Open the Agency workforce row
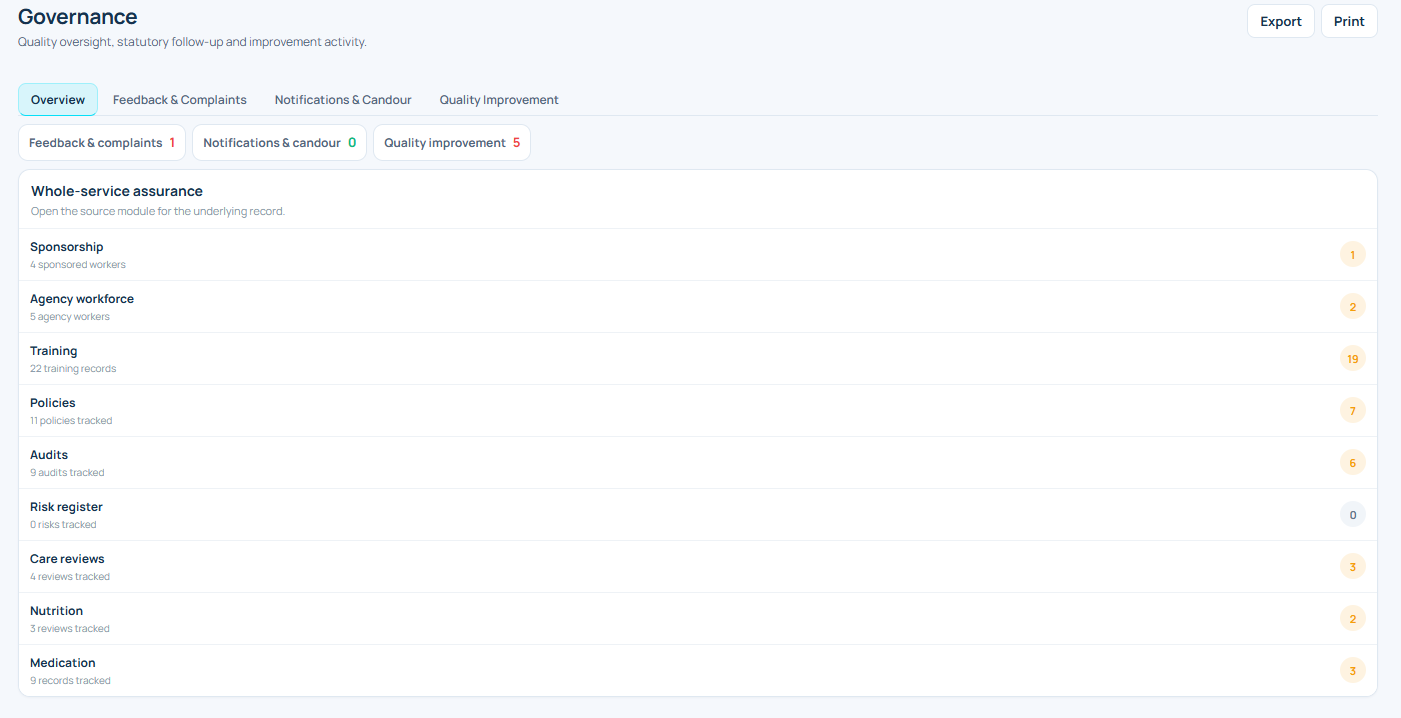This screenshot has width=1401, height=718. pos(697,307)
